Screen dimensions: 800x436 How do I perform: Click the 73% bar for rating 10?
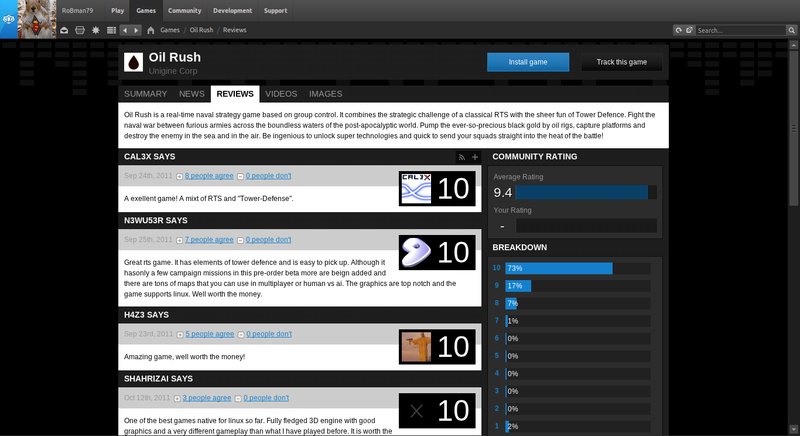[559, 268]
